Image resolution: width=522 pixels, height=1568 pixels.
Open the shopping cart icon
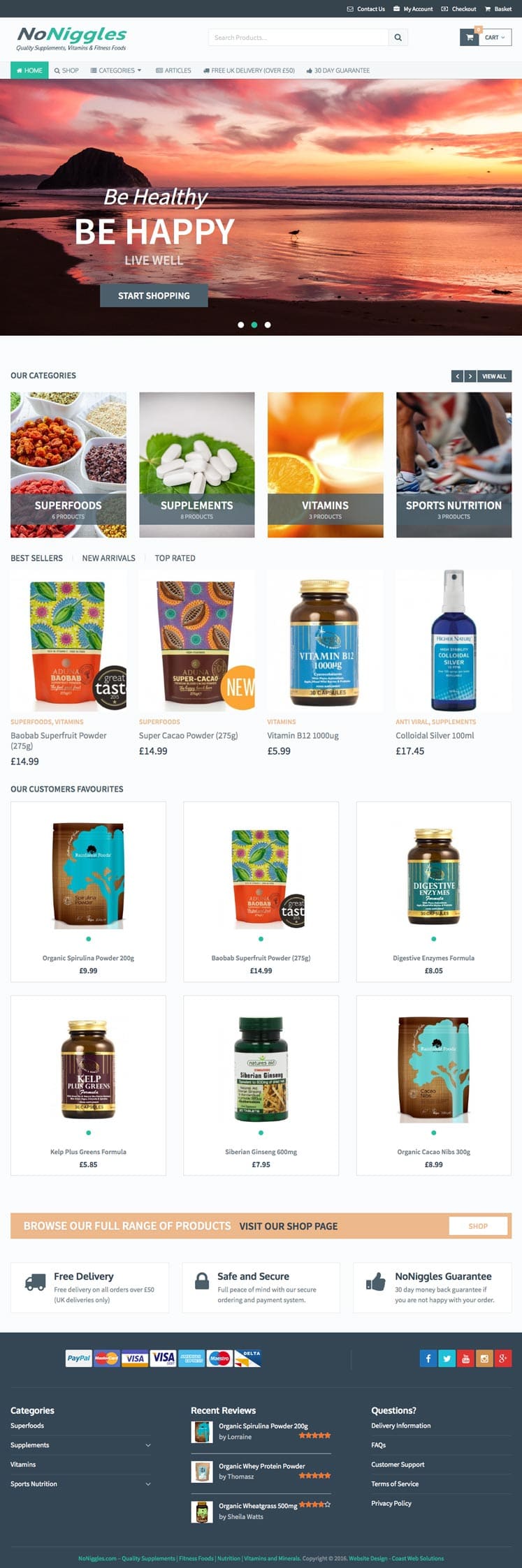470,38
